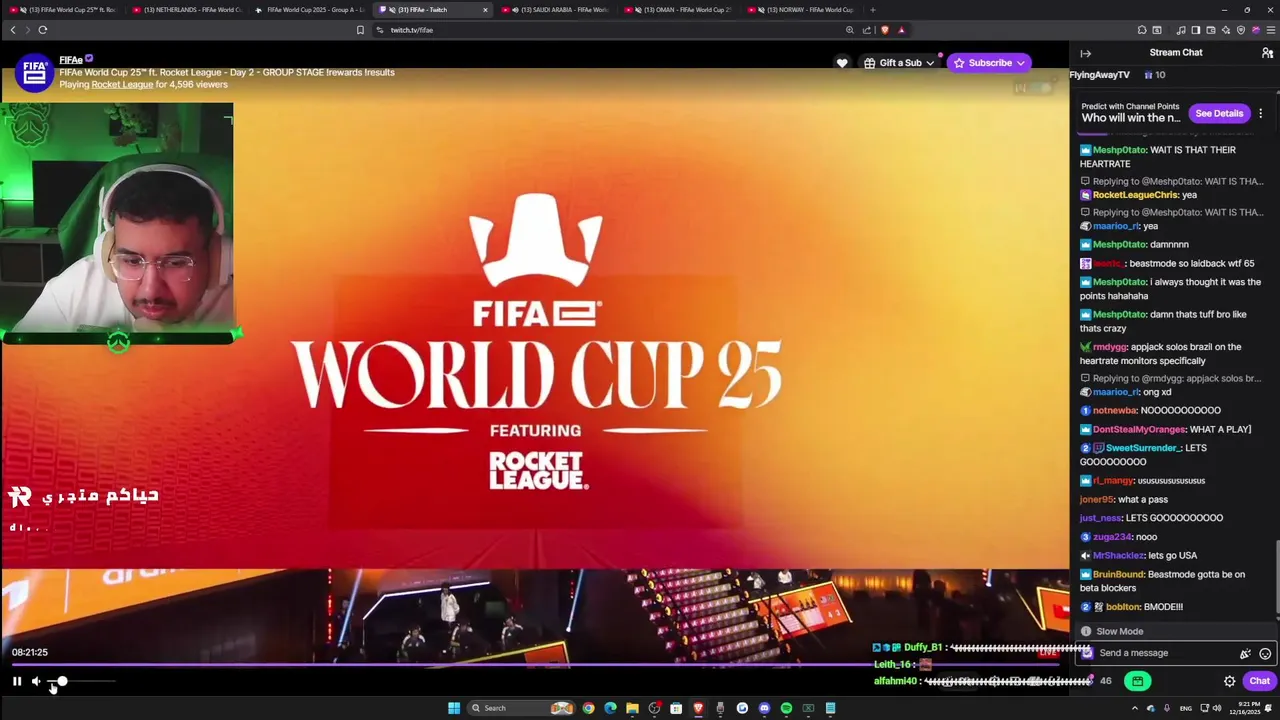The width and height of the screenshot is (1280, 720).
Task: Open the Windows Start menu
Action: tap(454, 708)
